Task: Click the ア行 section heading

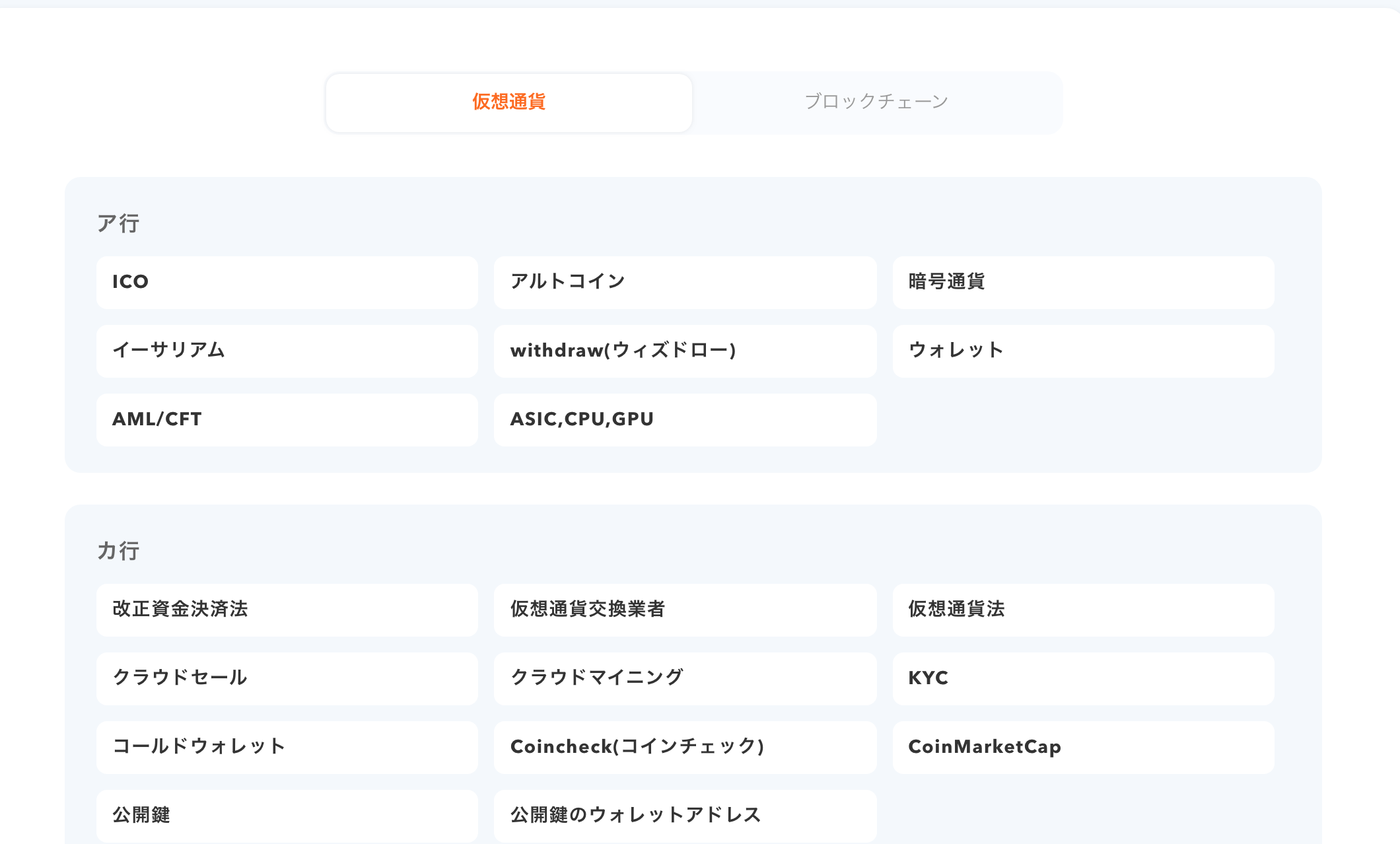Action: tap(118, 224)
